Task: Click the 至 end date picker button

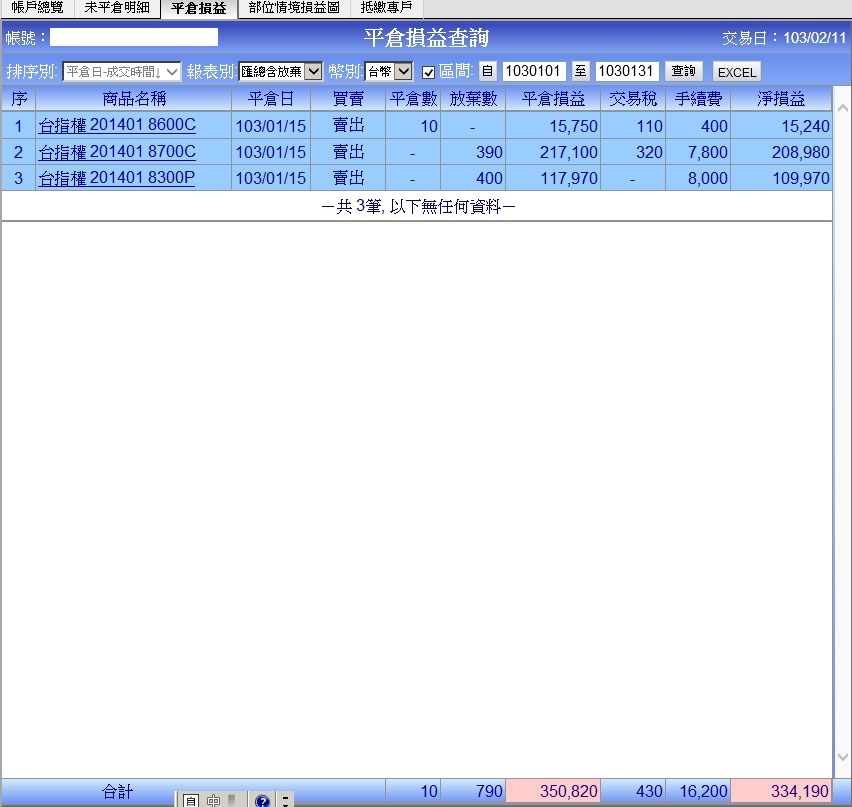Action: coord(580,71)
